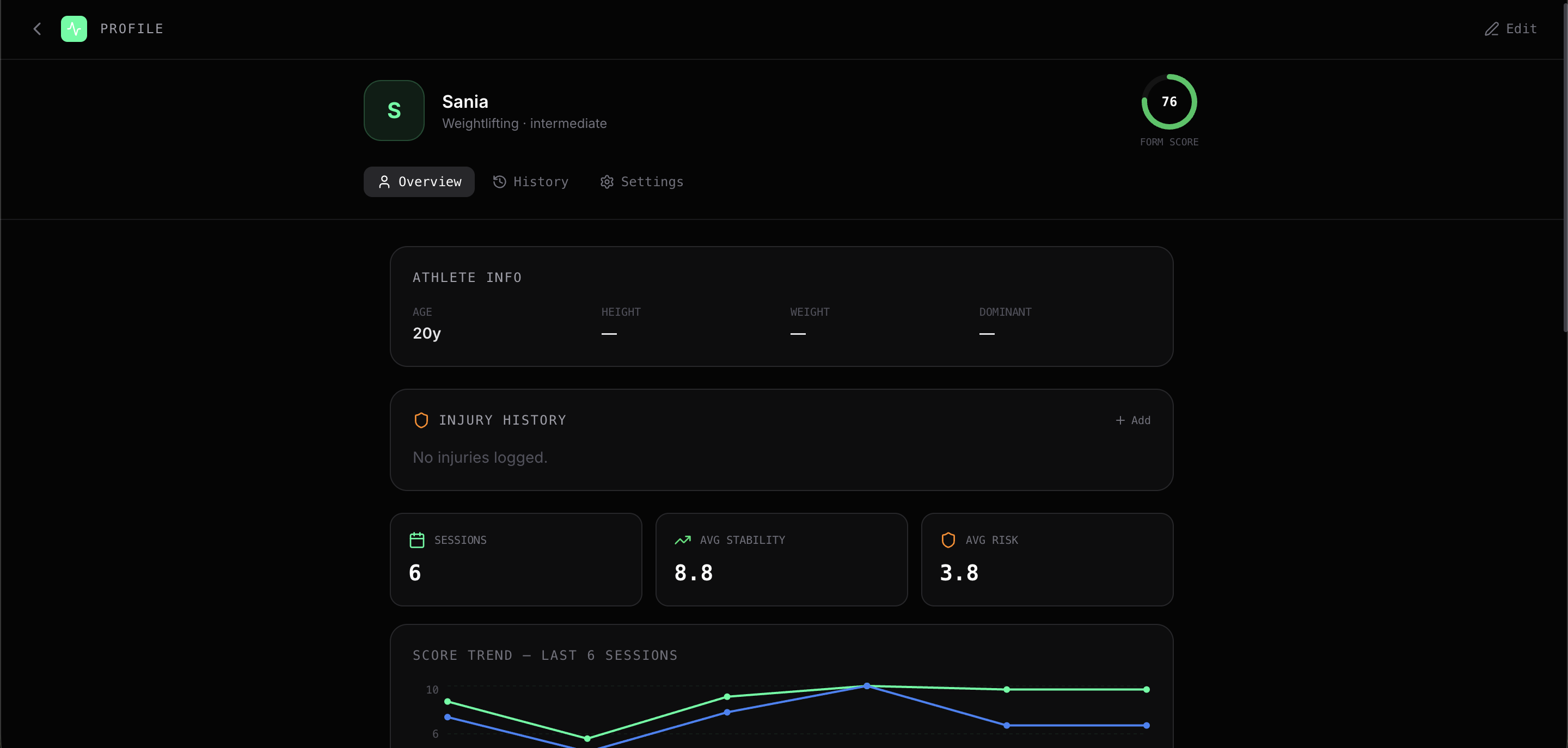Select the Sessions stat card
Screen dimensions: 1568x748
click(516, 559)
